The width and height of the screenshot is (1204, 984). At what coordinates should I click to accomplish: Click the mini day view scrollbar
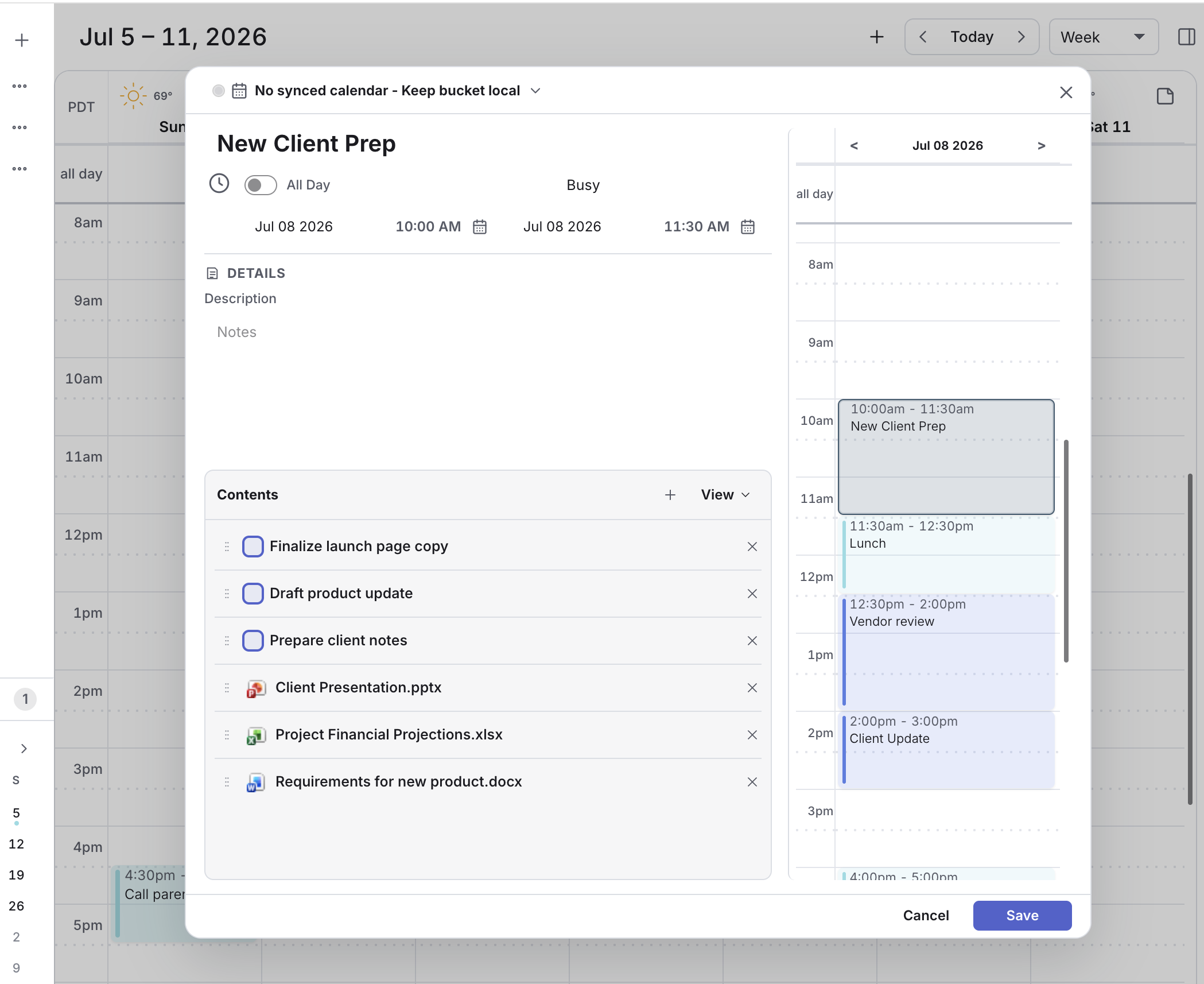tap(1066, 551)
